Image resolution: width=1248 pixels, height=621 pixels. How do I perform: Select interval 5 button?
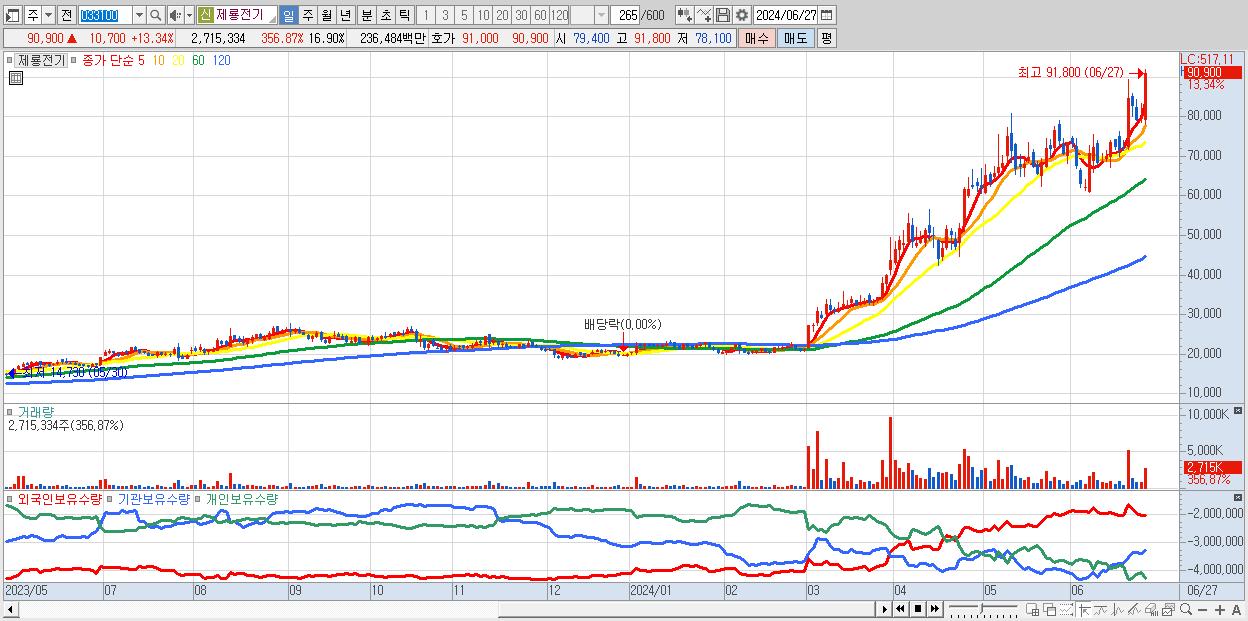click(x=464, y=15)
